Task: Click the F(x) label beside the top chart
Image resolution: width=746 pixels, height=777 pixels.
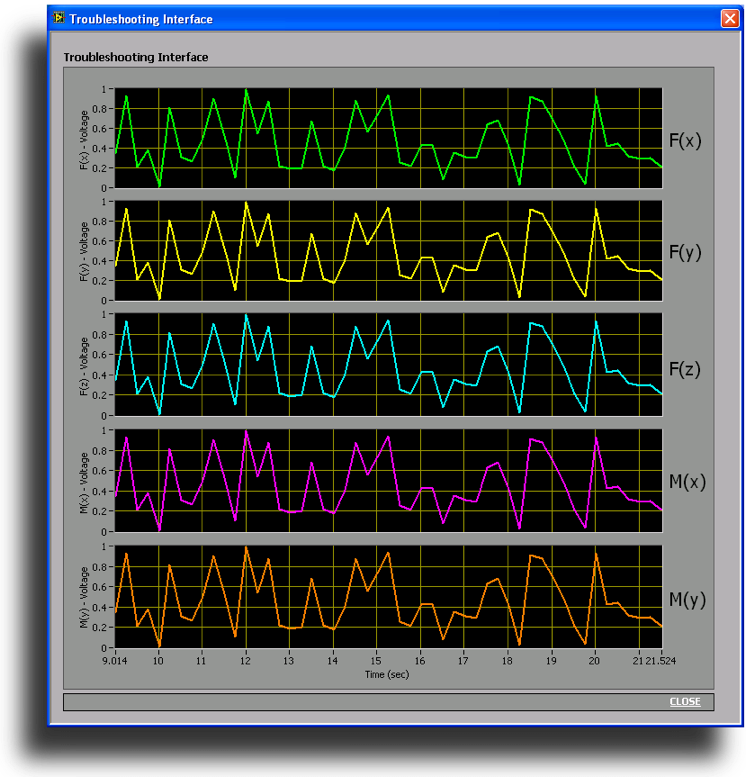Action: point(685,140)
